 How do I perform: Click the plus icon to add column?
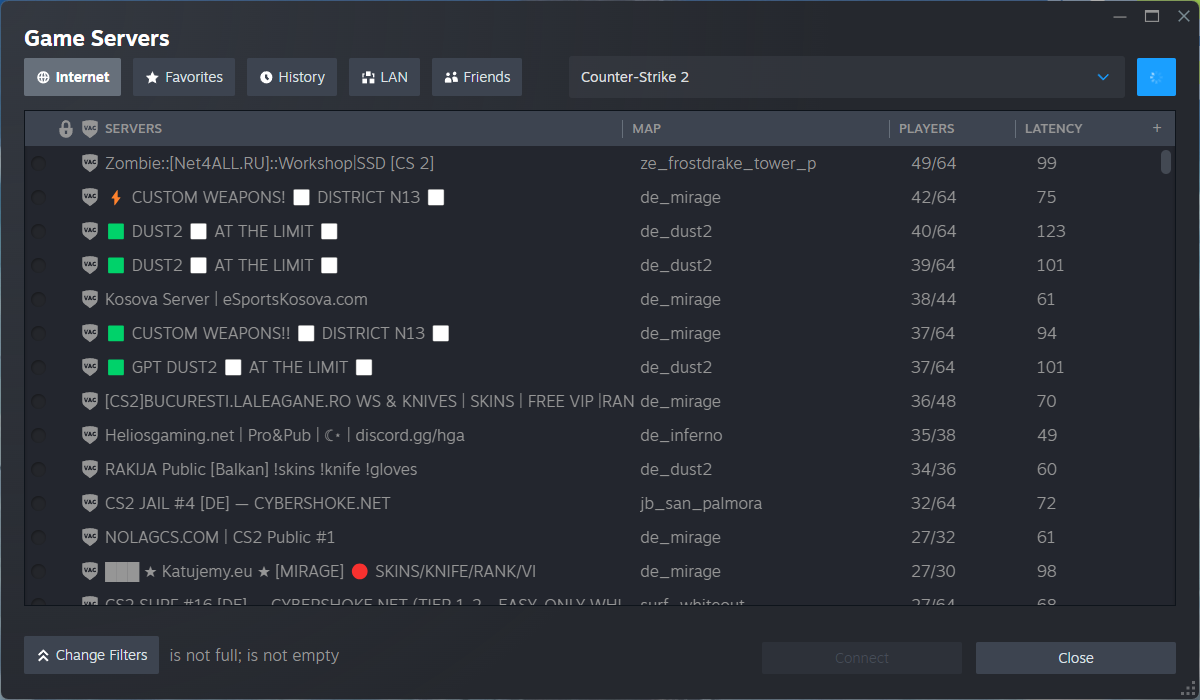tap(1157, 128)
